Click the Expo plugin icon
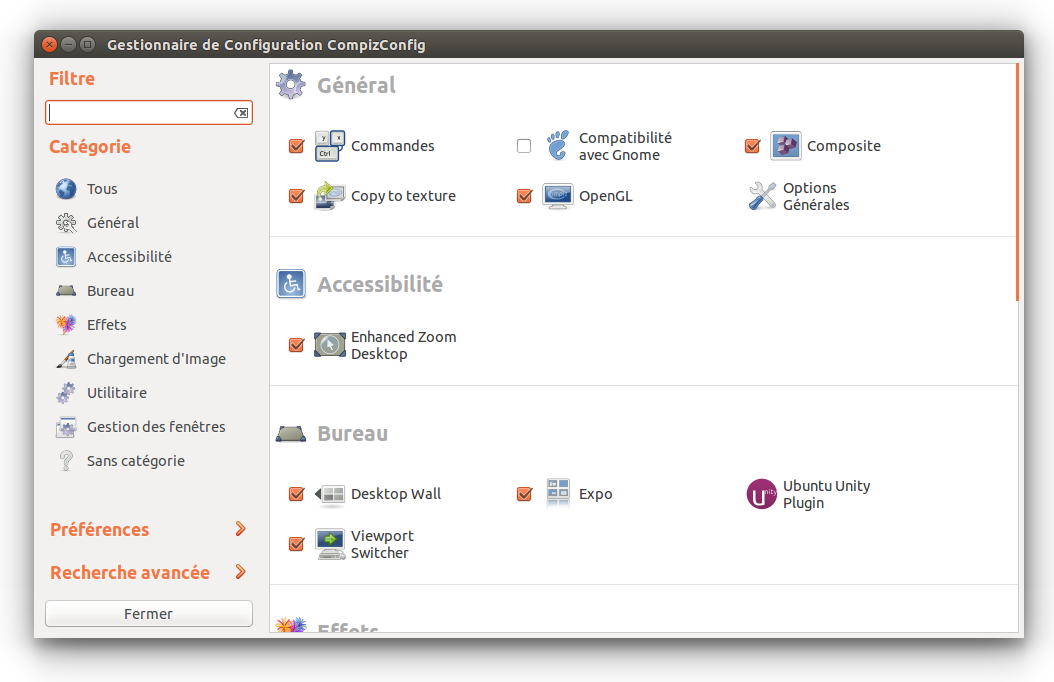The image size is (1054, 682). coord(557,494)
